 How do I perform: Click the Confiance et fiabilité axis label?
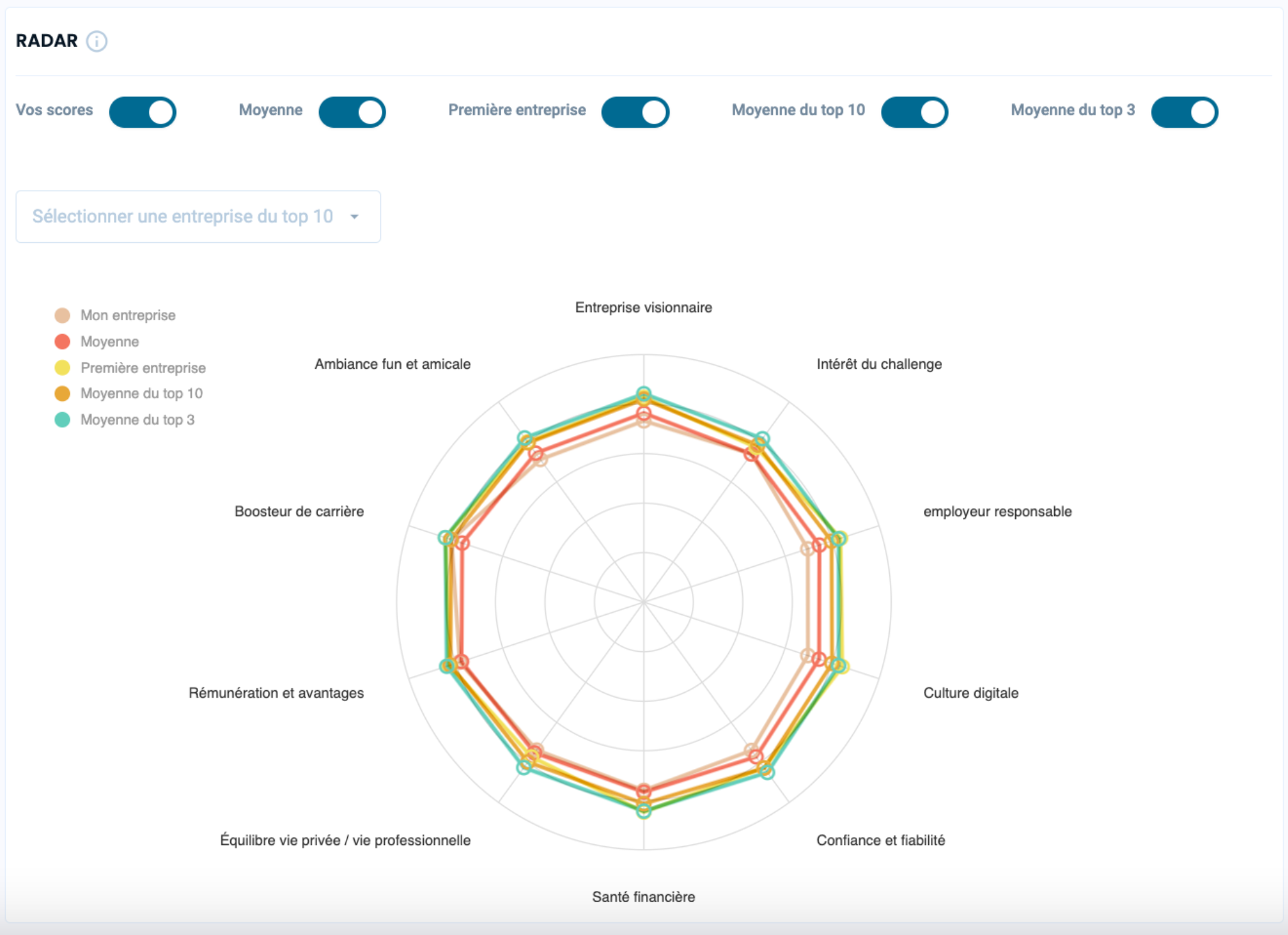[880, 841]
